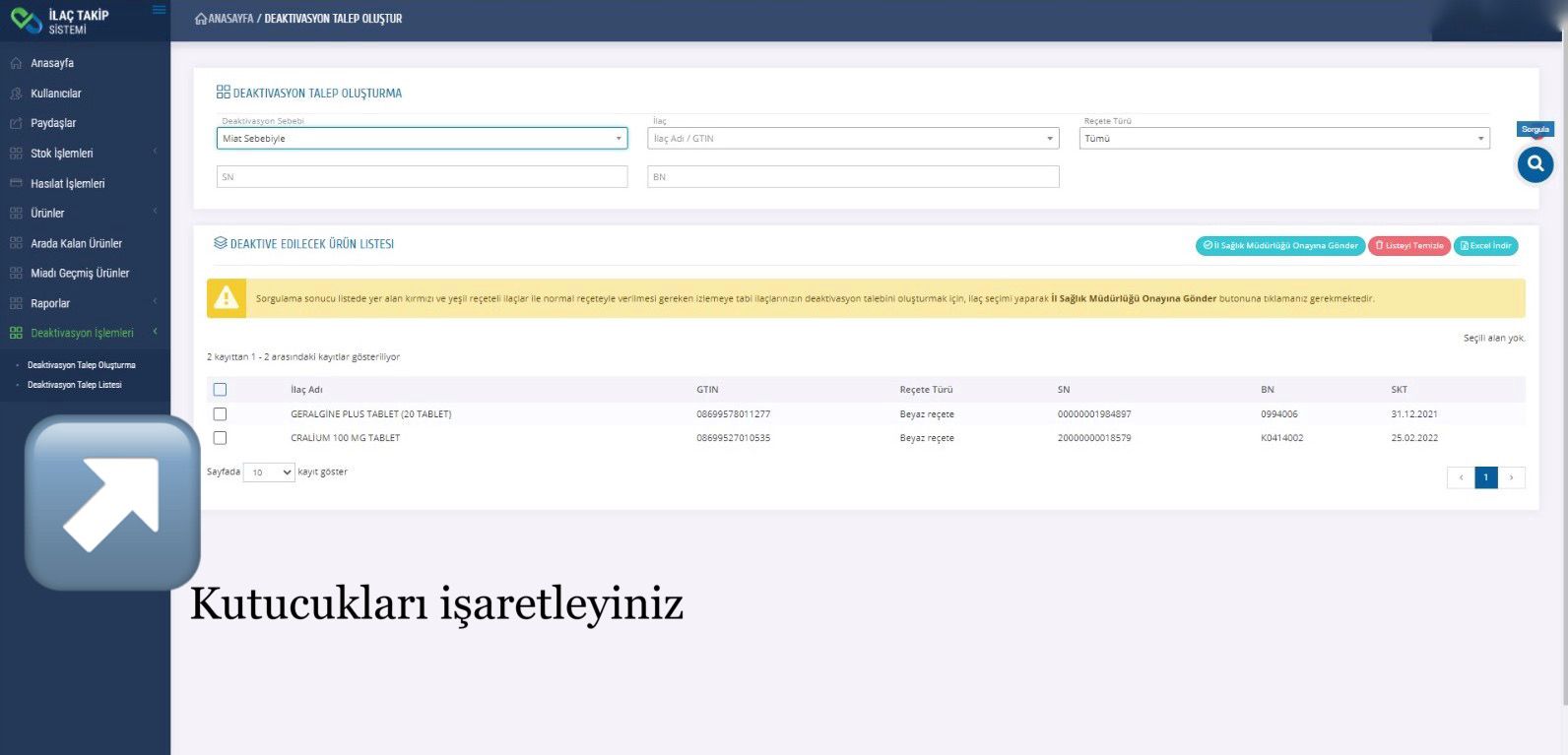Open the Reçete Türü dropdown
The width and height of the screenshot is (1568, 755).
(1283, 139)
